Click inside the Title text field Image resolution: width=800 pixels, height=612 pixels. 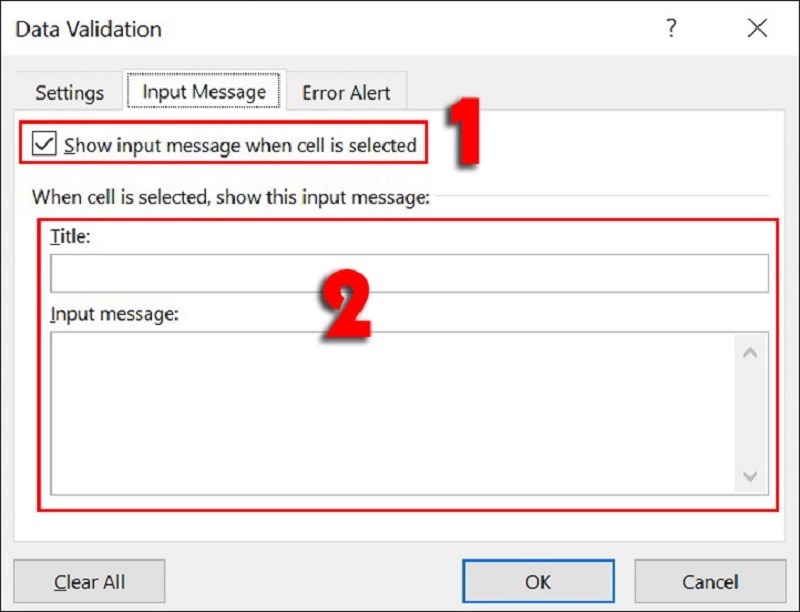tap(409, 273)
